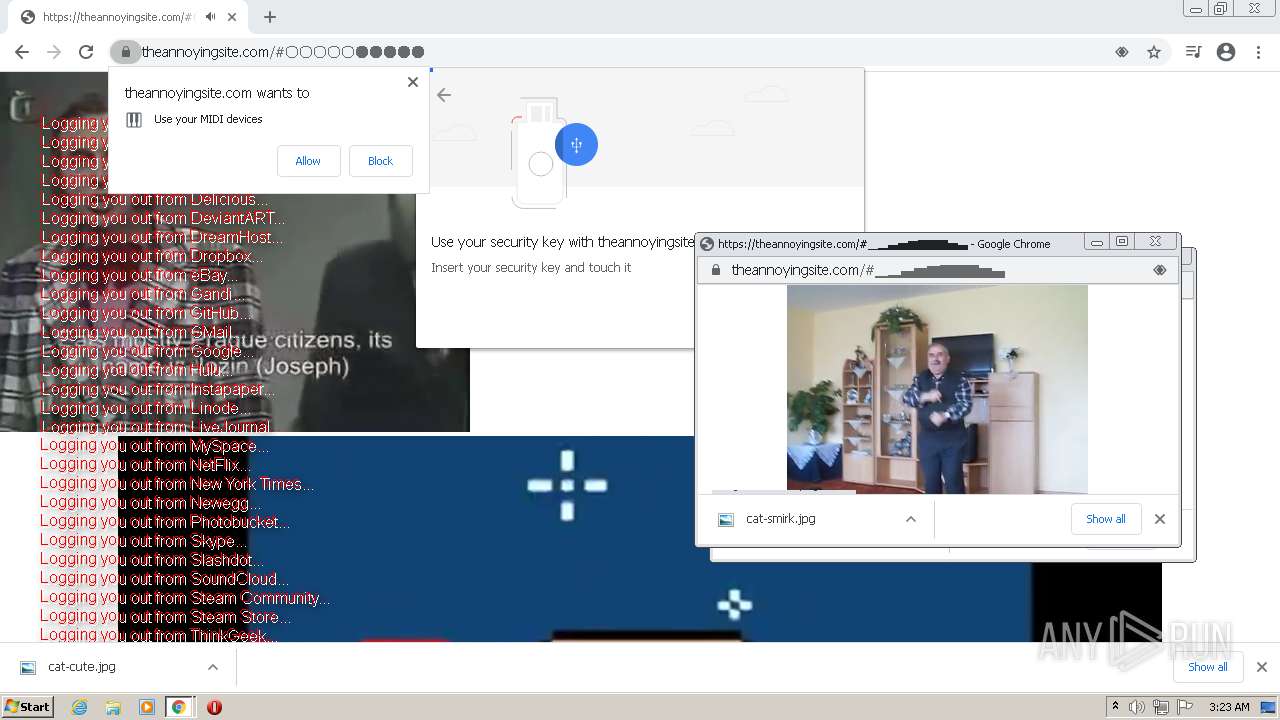
Task: Expand options for cat-smirk.jpg download
Action: click(x=911, y=519)
